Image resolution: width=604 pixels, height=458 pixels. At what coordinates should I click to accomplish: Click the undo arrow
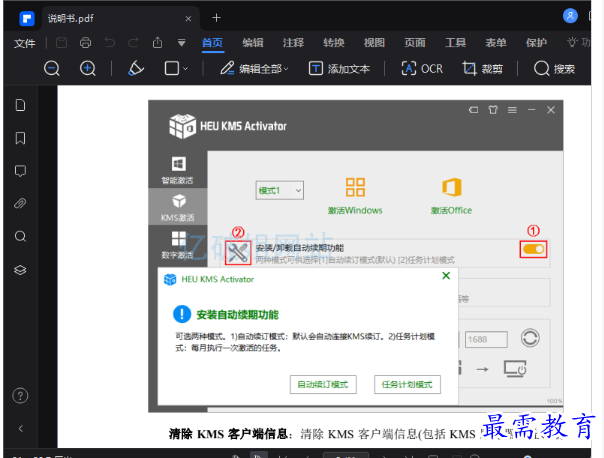coord(110,42)
